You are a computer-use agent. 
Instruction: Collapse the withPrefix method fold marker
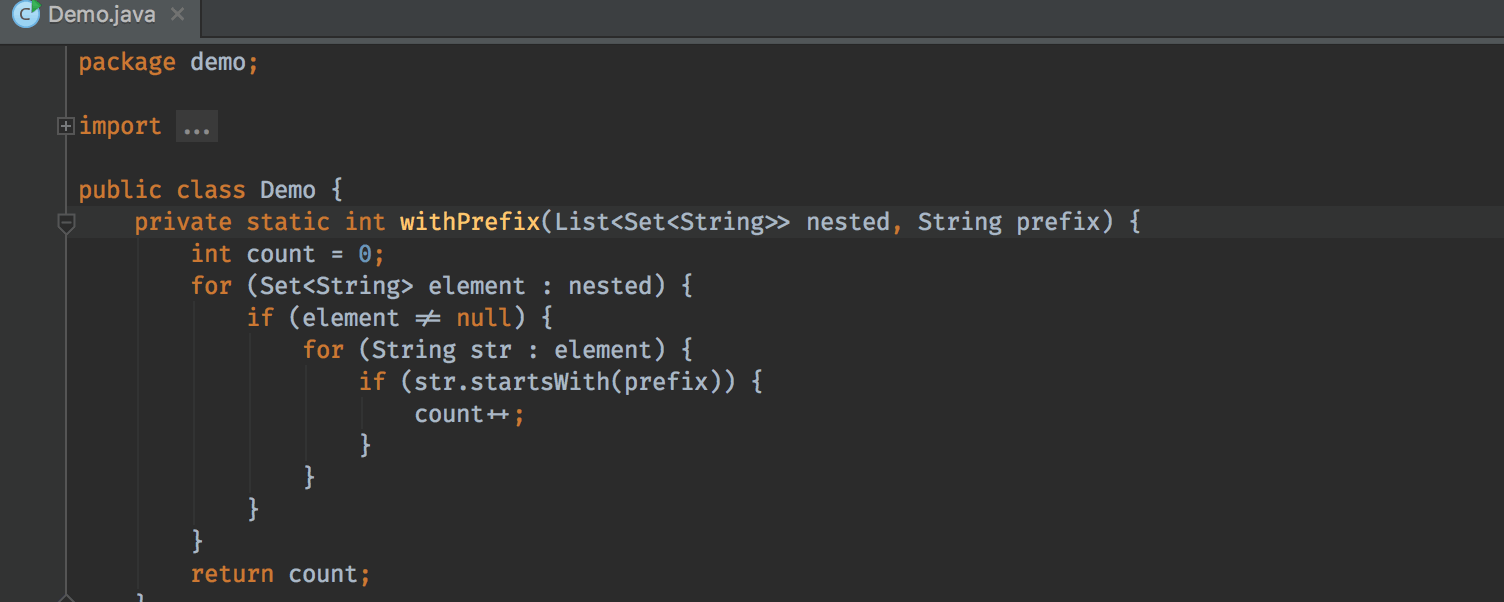tap(66, 223)
